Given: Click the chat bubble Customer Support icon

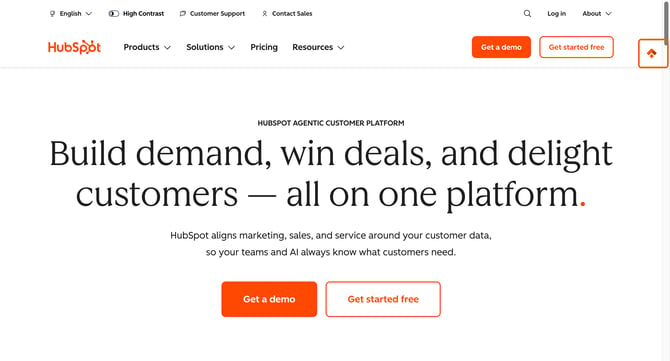Looking at the screenshot, I should [x=183, y=14].
